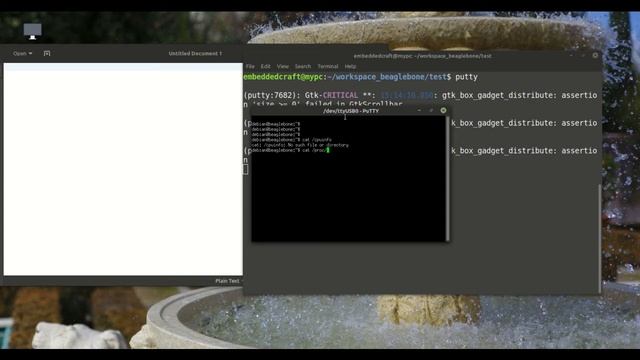Click the terminal window title bar text

(422, 56)
